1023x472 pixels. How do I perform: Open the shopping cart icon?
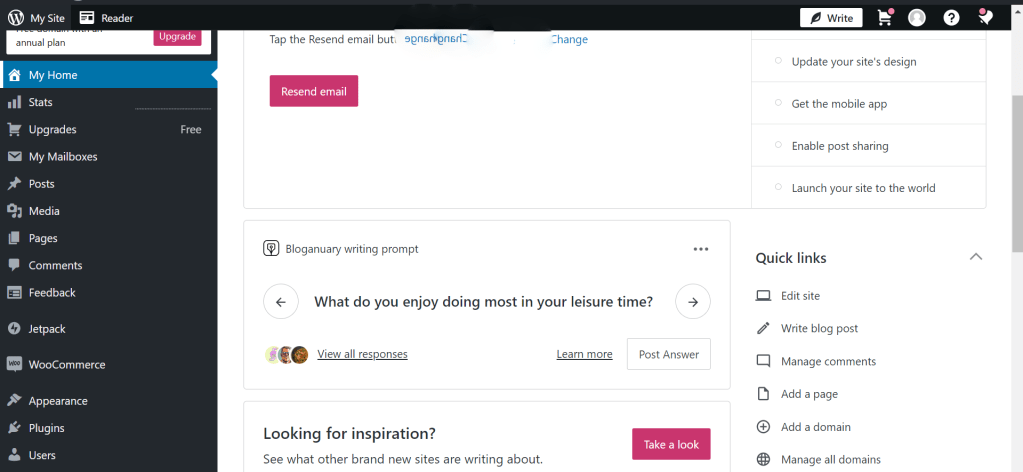coord(884,18)
